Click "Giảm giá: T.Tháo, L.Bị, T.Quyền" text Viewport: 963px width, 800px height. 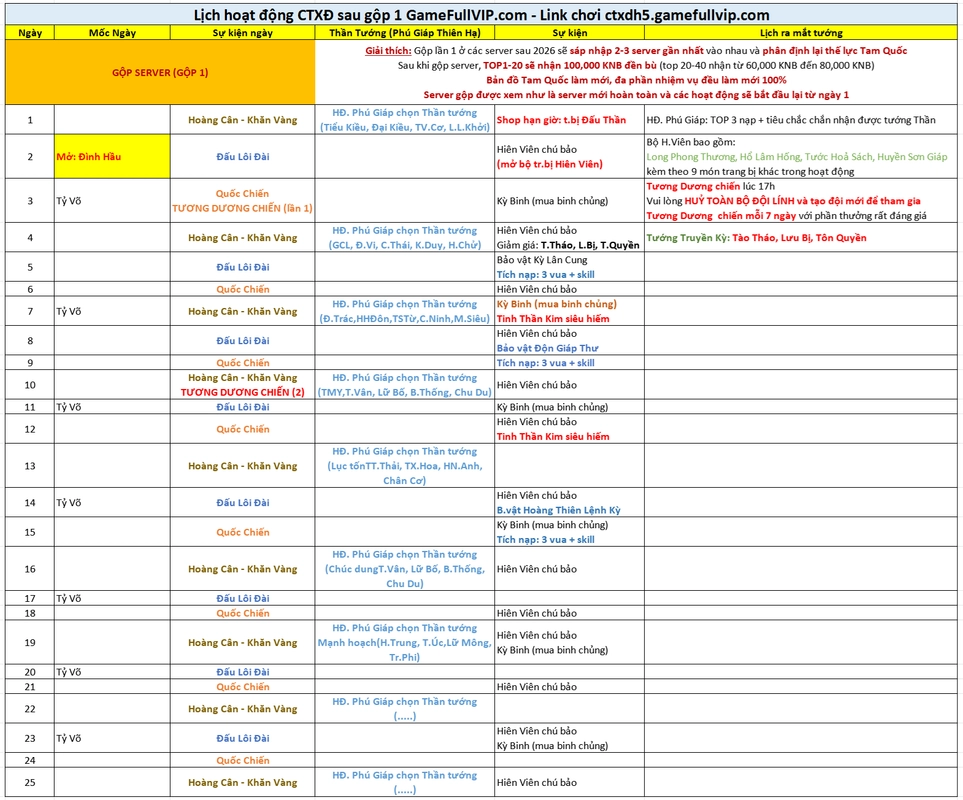(x=568, y=245)
